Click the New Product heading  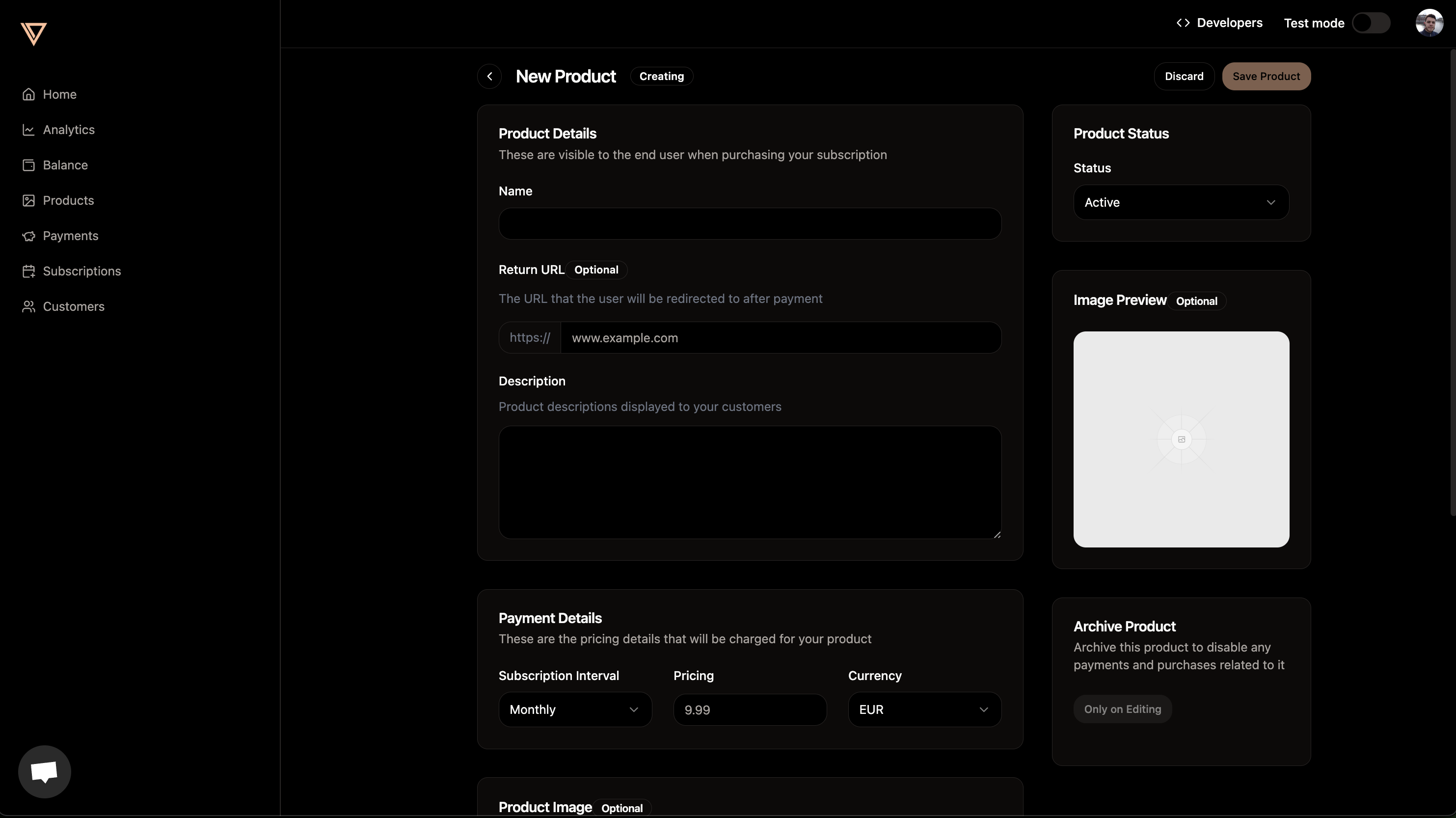[x=565, y=76]
